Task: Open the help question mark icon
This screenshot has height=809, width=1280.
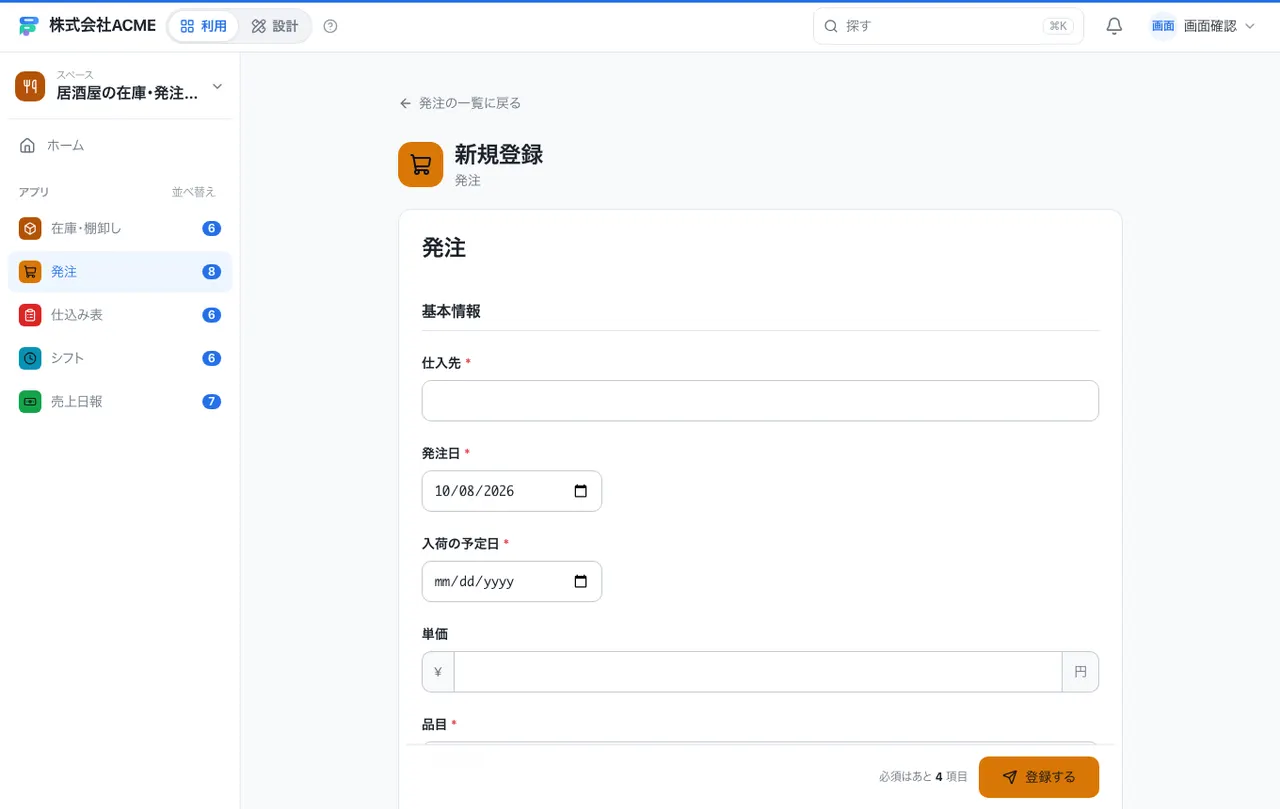Action: [x=331, y=26]
